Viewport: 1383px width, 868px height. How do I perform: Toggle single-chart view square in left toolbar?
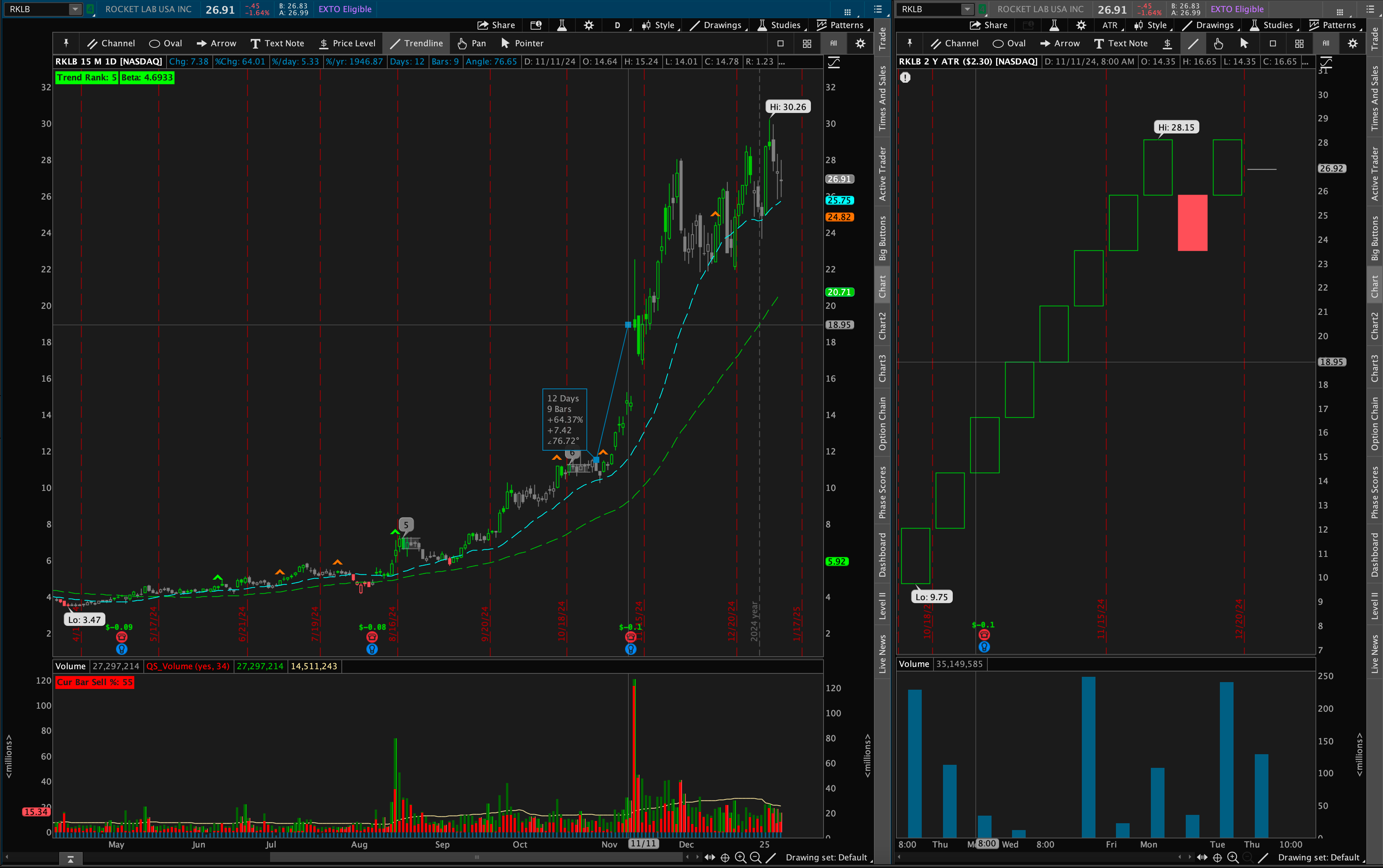tap(780, 43)
